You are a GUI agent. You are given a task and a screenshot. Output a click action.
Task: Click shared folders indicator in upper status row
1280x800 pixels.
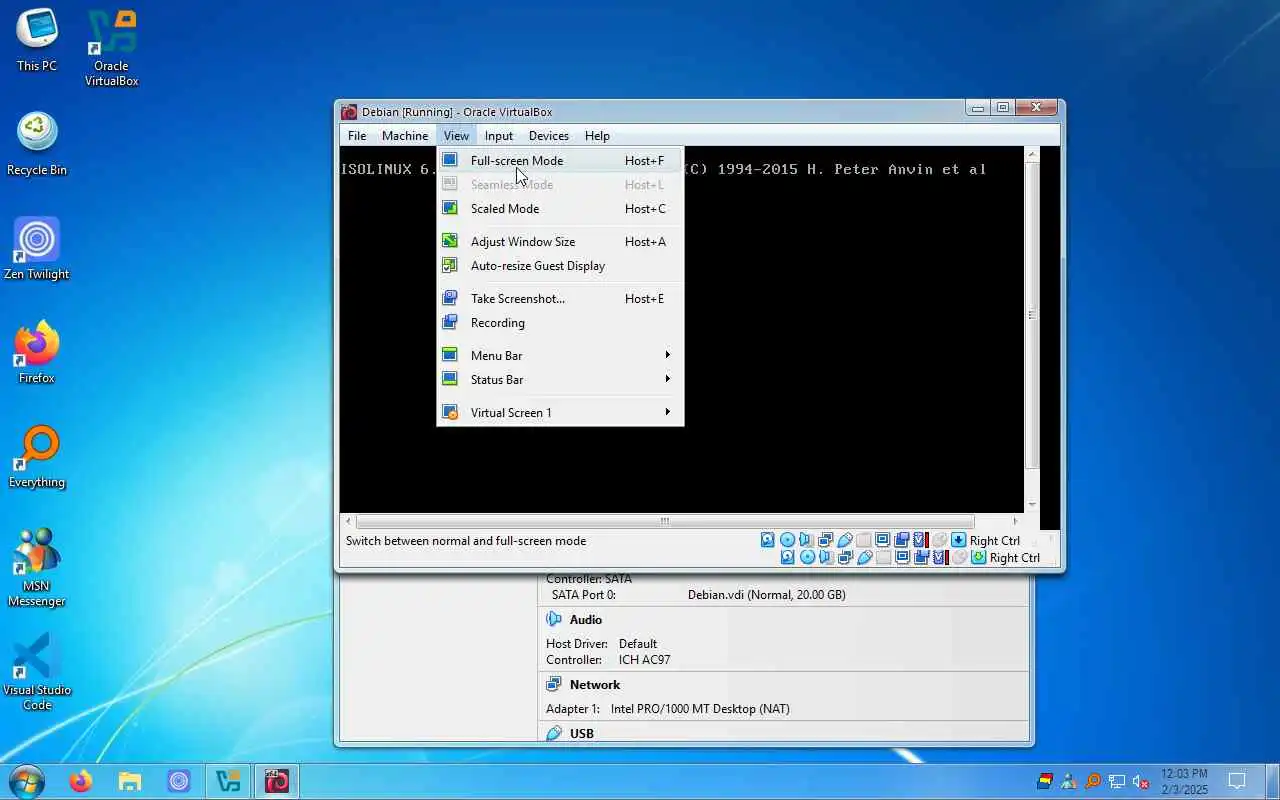(x=864, y=540)
